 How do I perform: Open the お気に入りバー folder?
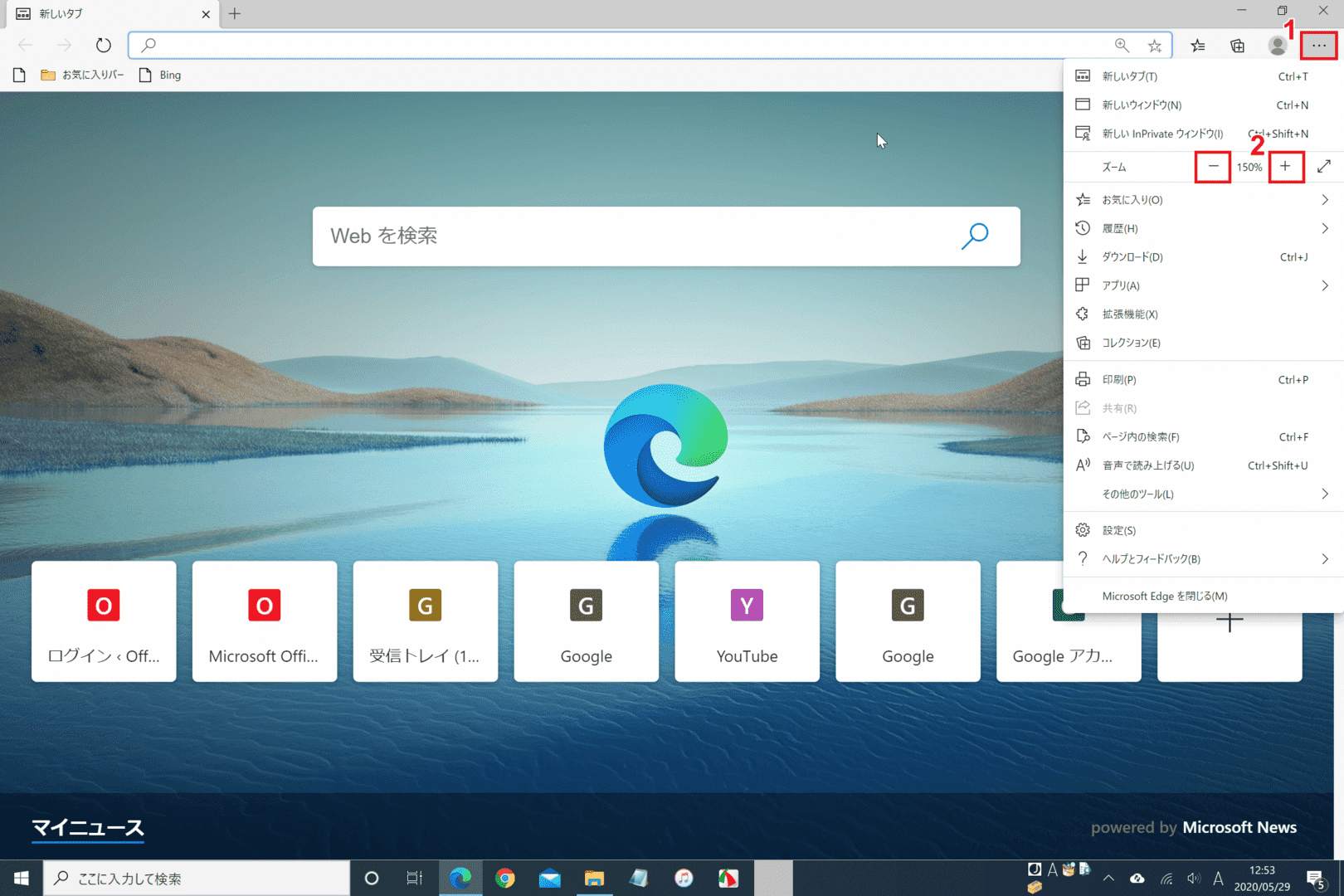point(82,75)
